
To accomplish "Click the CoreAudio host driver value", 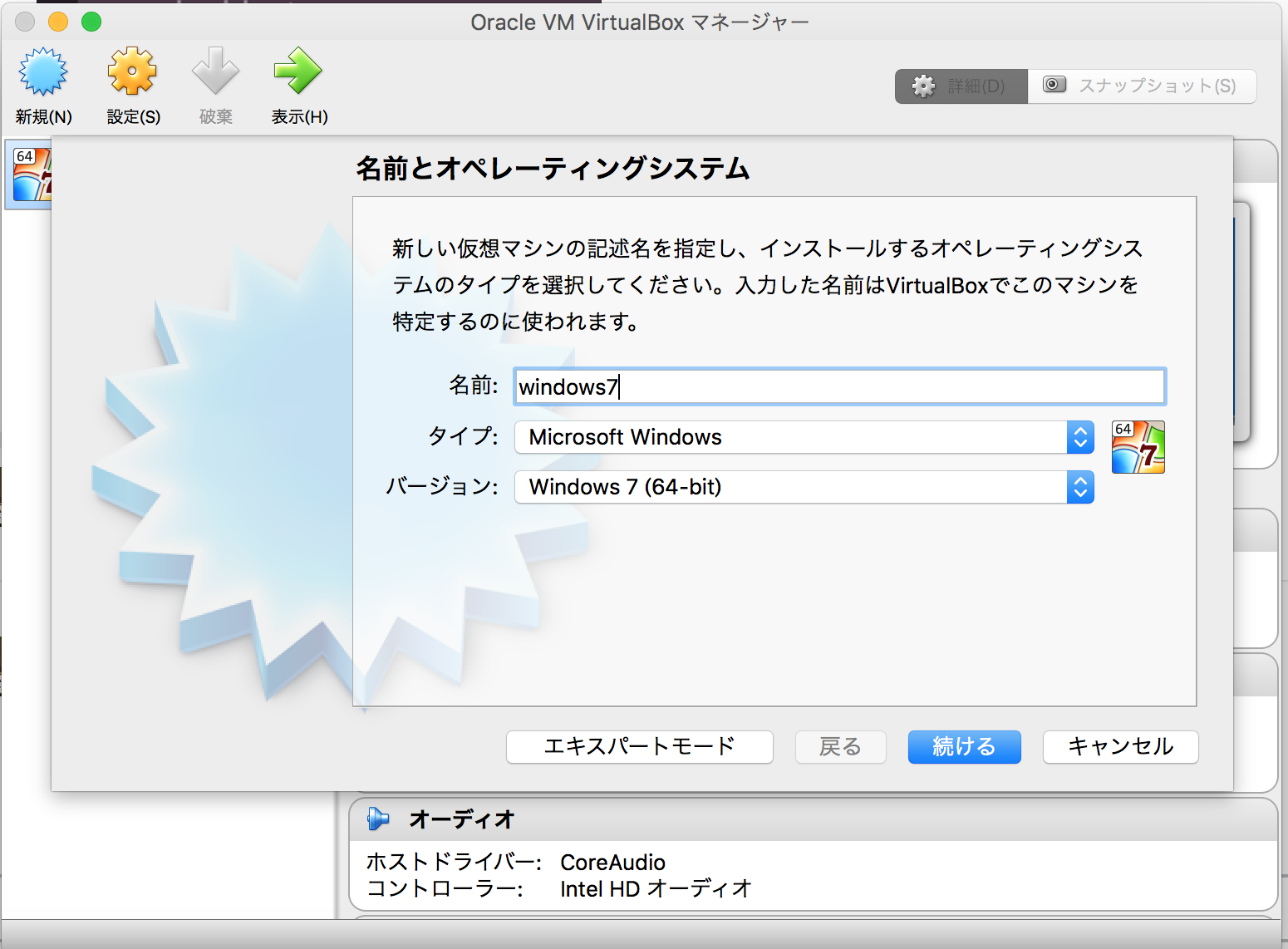I will (x=612, y=863).
